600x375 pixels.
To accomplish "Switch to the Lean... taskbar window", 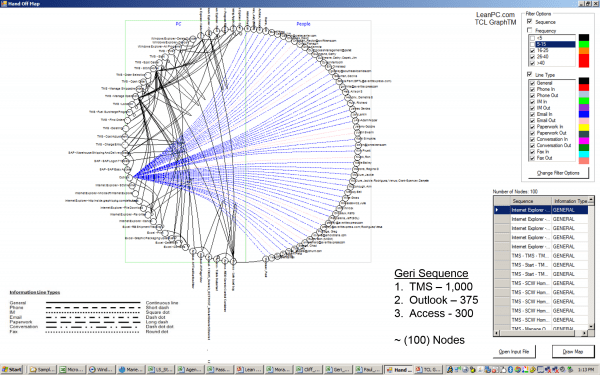I will [249, 370].
